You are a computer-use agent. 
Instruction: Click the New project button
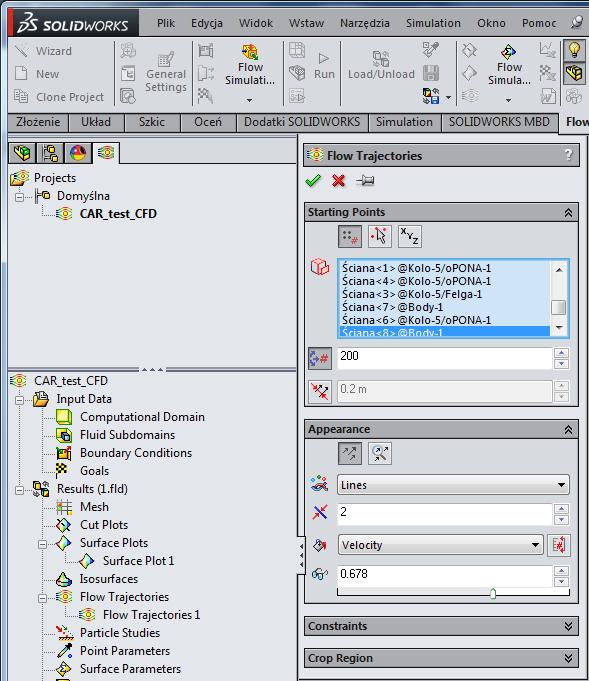point(37,74)
